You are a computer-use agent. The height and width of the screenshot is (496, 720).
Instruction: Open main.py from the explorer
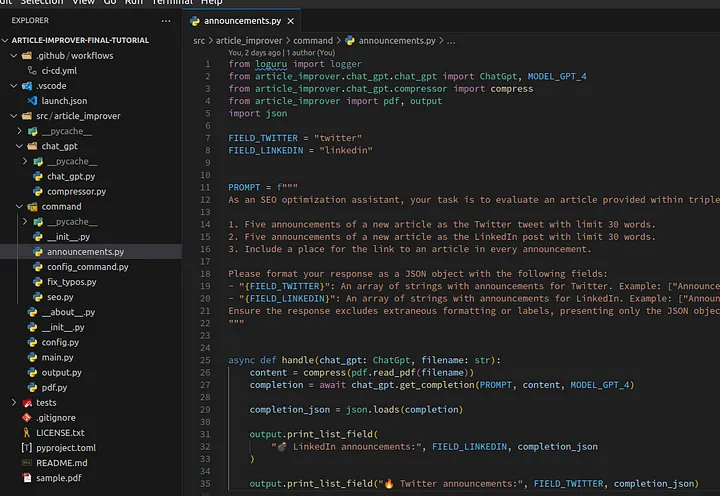click(x=57, y=357)
